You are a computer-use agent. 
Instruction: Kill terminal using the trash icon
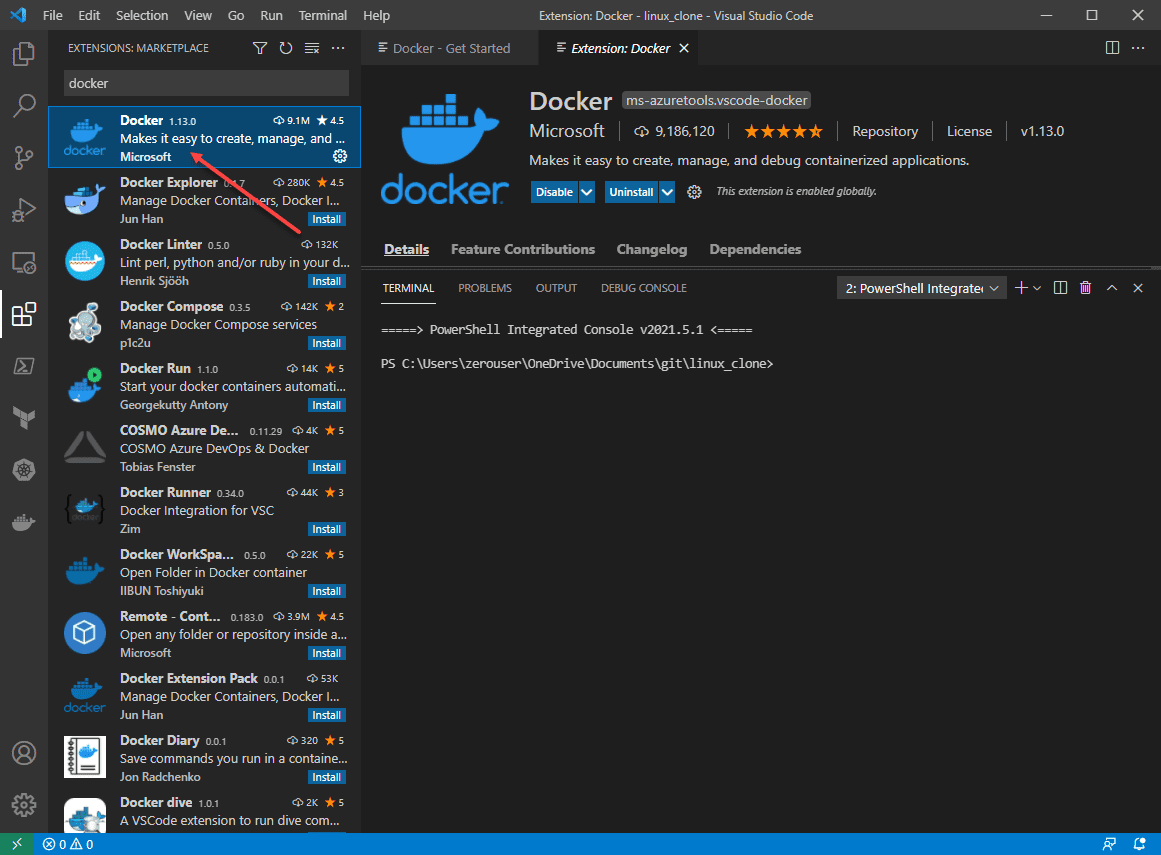click(1086, 288)
